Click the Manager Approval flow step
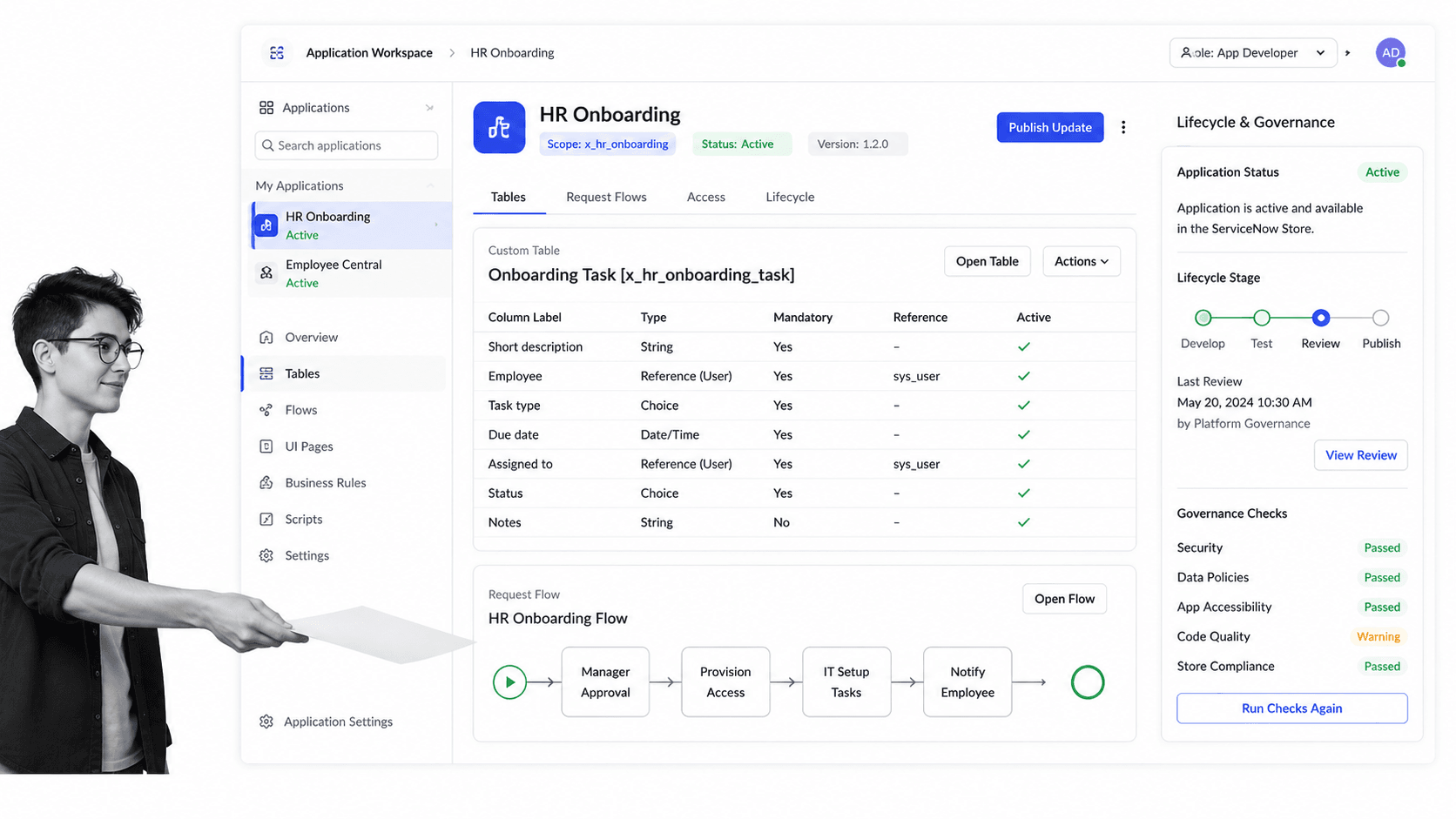This screenshot has width=1456, height=819. pyautogui.click(x=605, y=682)
